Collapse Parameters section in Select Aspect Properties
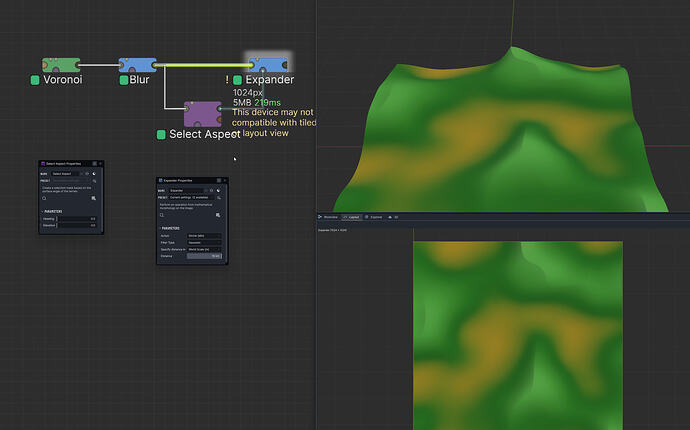Viewport: 690px width, 430px height. click(x=53, y=211)
